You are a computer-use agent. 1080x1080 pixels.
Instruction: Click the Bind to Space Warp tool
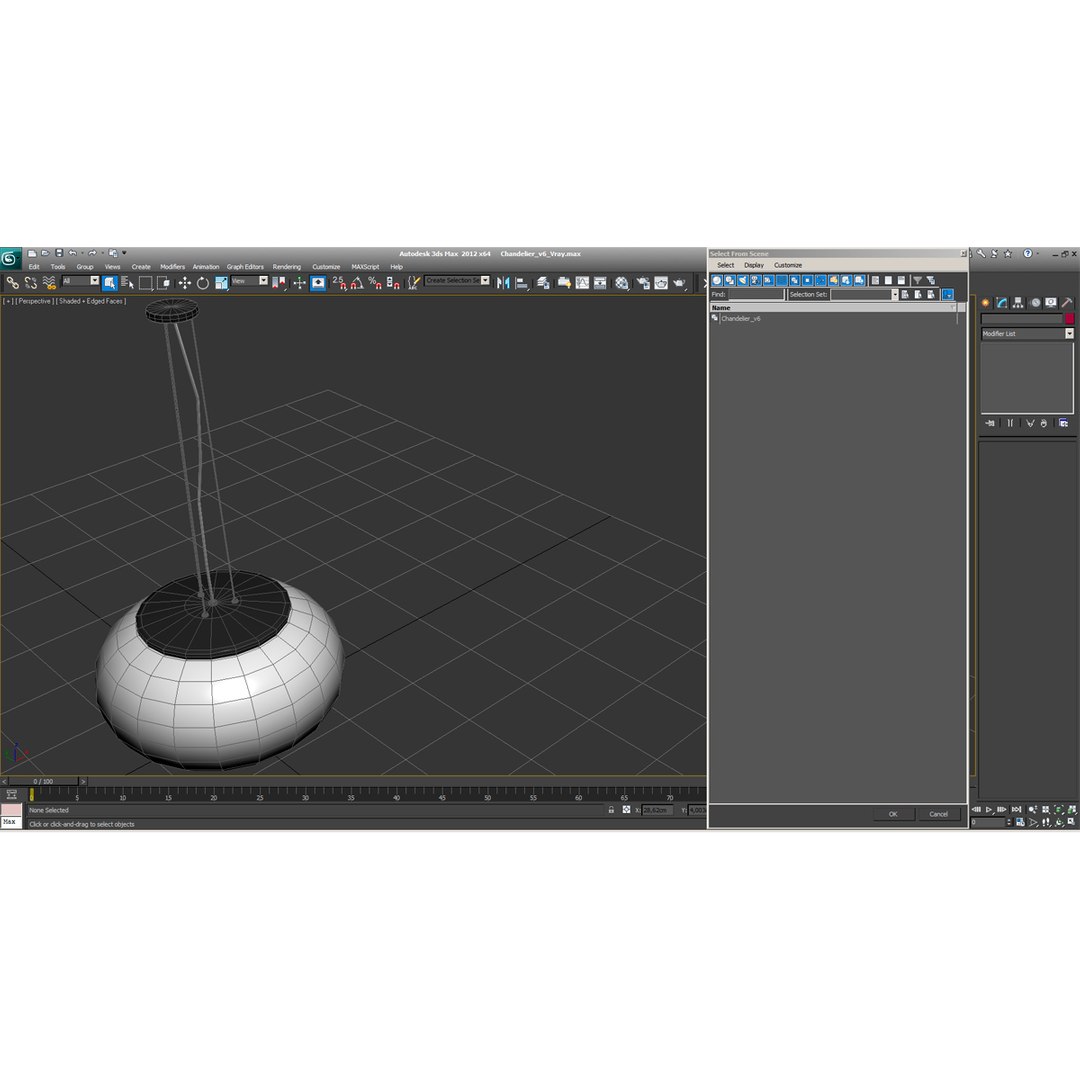coord(49,282)
